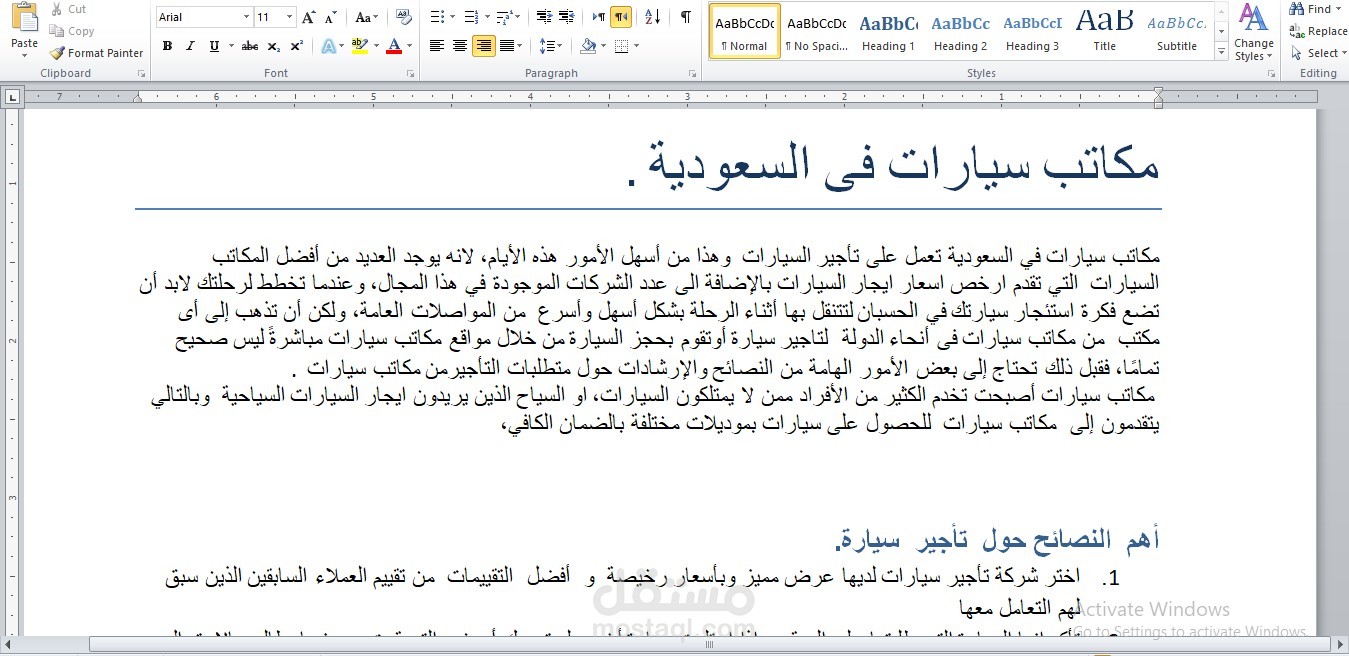This screenshot has height=656, width=1349.
Task: Set right-to-left text direction
Action: 621,17
